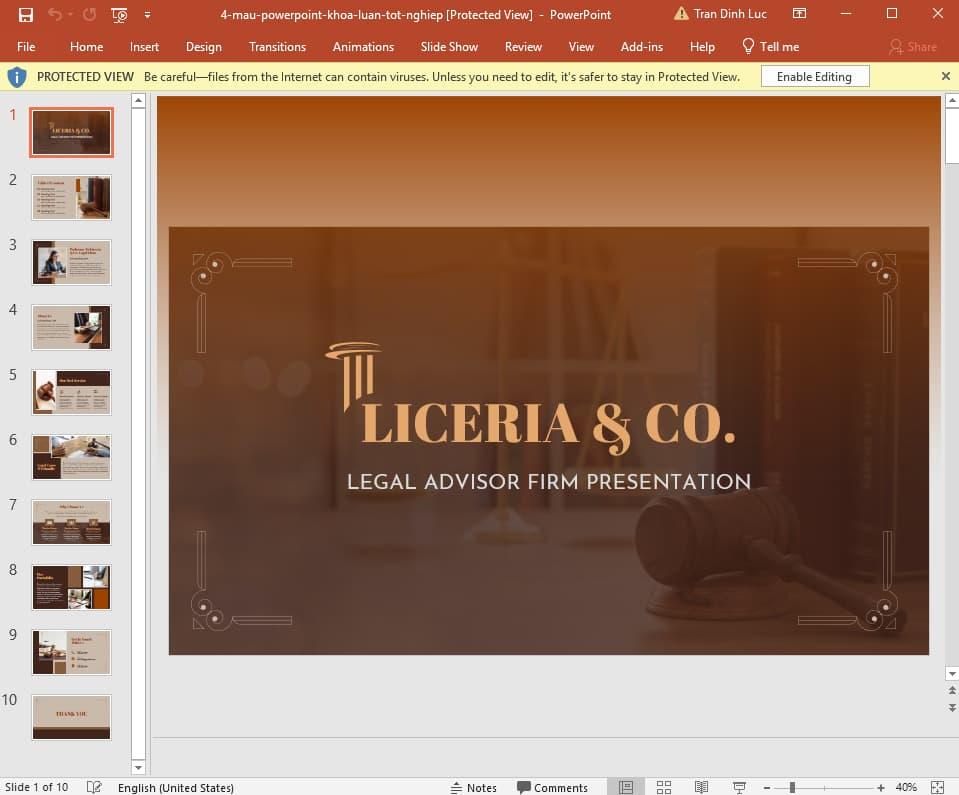The height and width of the screenshot is (795, 959).
Task: Click the spell check icon in status bar
Action: [x=94, y=787]
